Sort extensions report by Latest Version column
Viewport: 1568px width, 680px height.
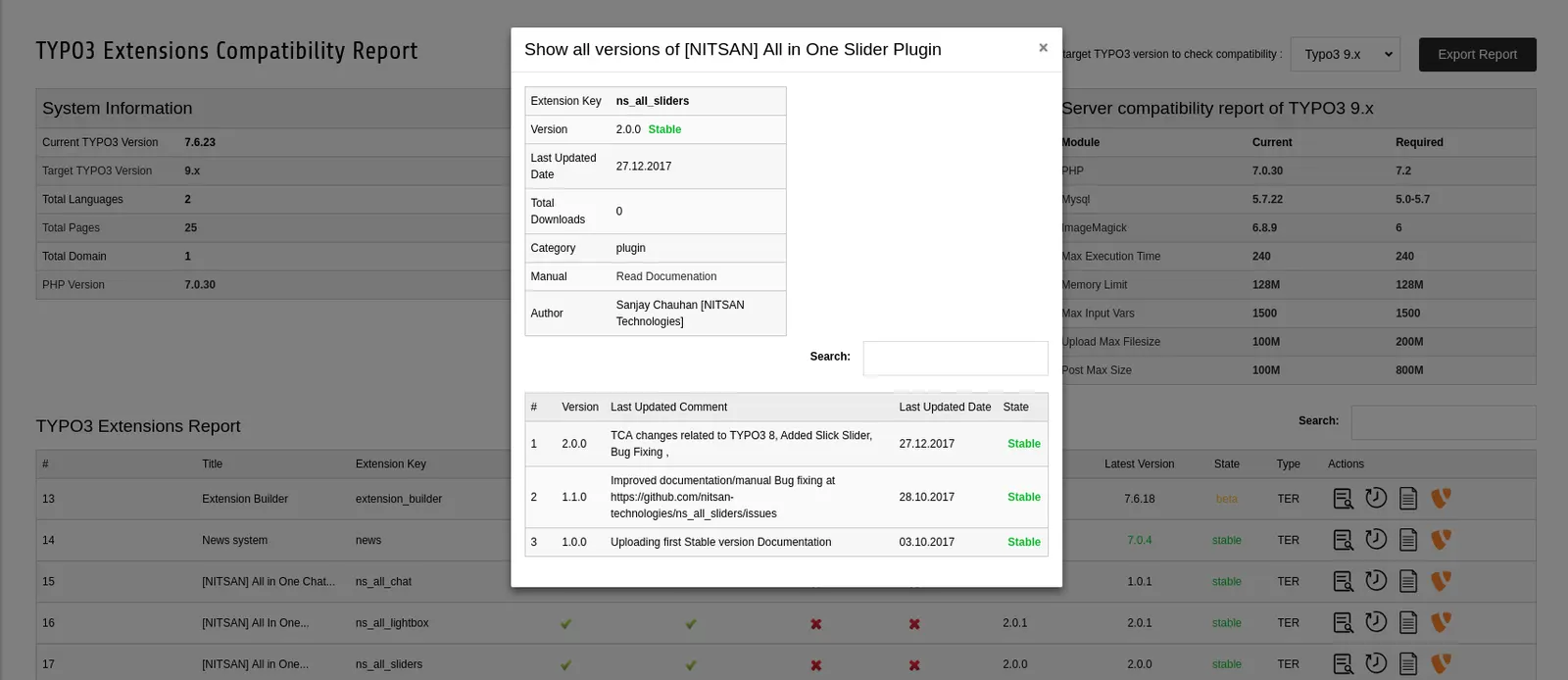pos(1139,463)
